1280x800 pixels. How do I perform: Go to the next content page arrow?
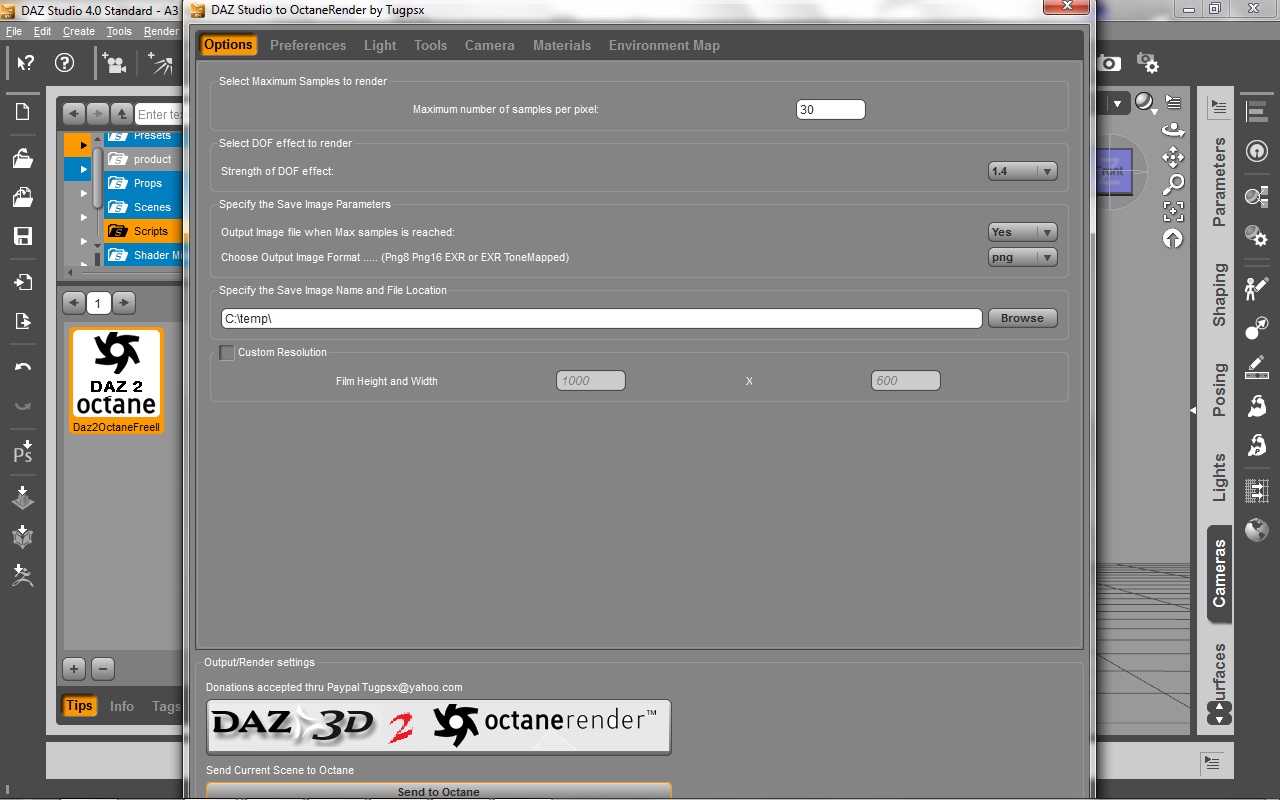pos(124,302)
